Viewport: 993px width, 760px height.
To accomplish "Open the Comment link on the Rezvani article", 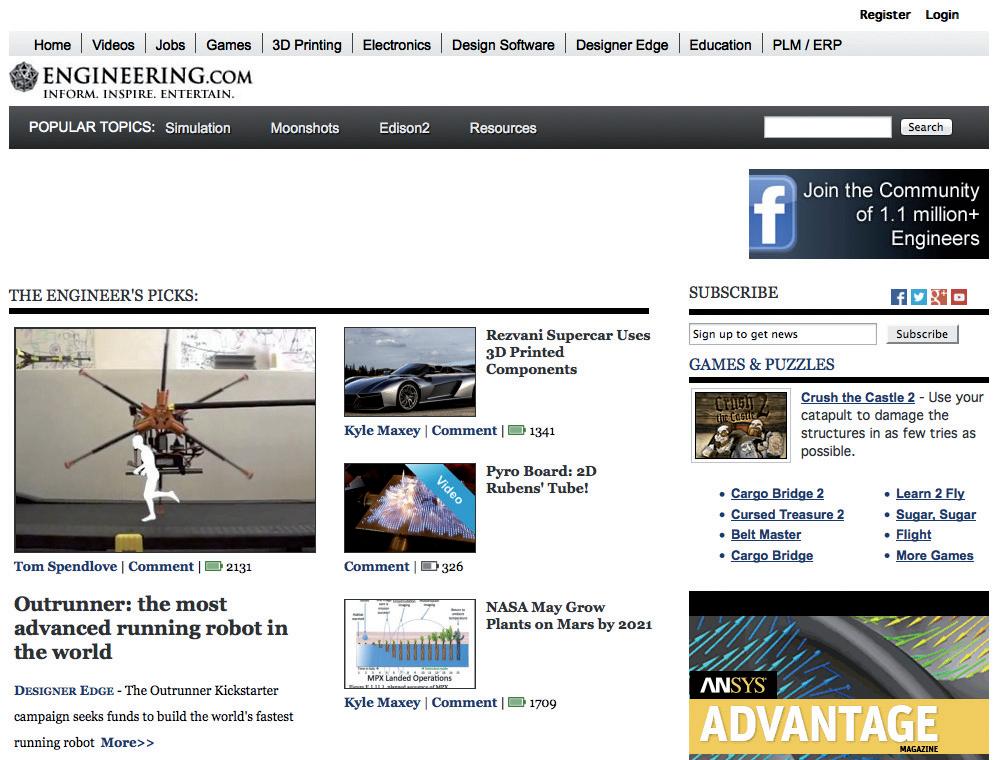I will click(464, 431).
